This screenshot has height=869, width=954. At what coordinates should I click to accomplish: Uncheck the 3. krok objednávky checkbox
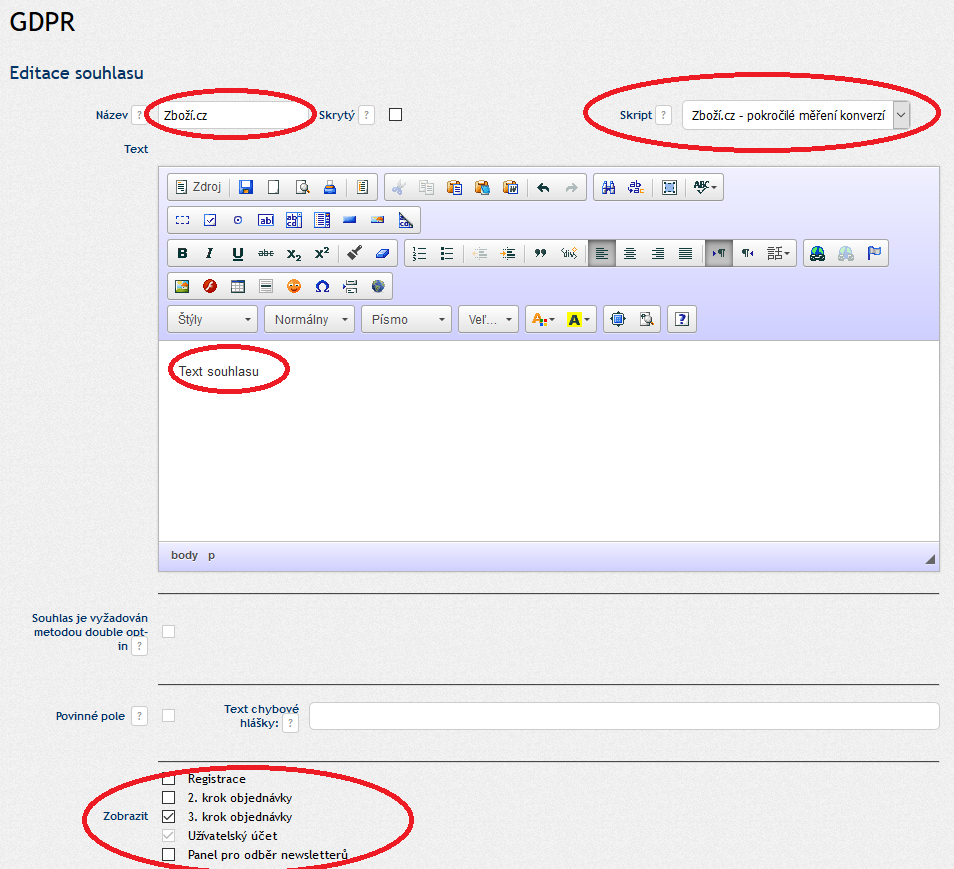168,817
